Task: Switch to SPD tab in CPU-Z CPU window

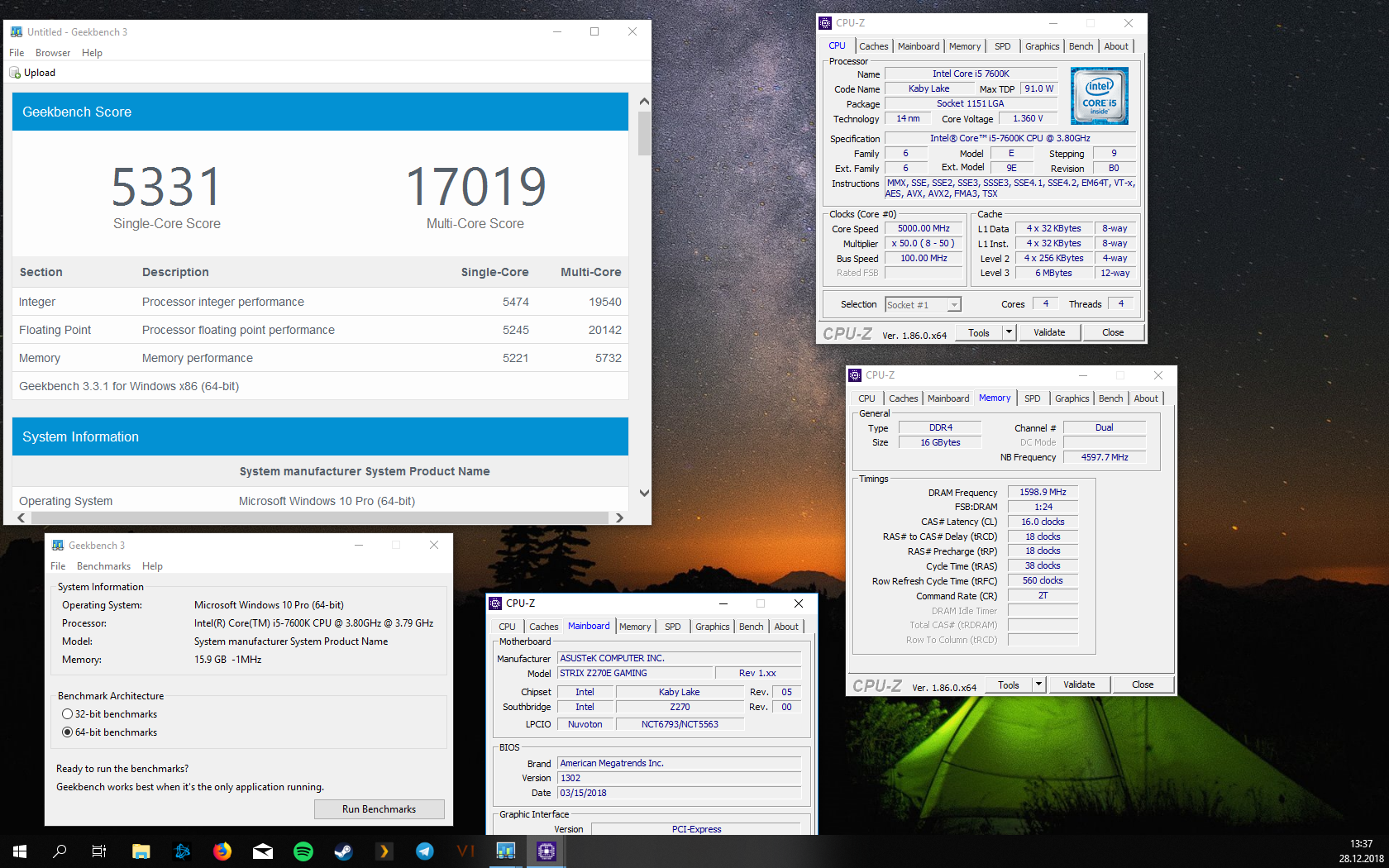Action: coord(1003,46)
